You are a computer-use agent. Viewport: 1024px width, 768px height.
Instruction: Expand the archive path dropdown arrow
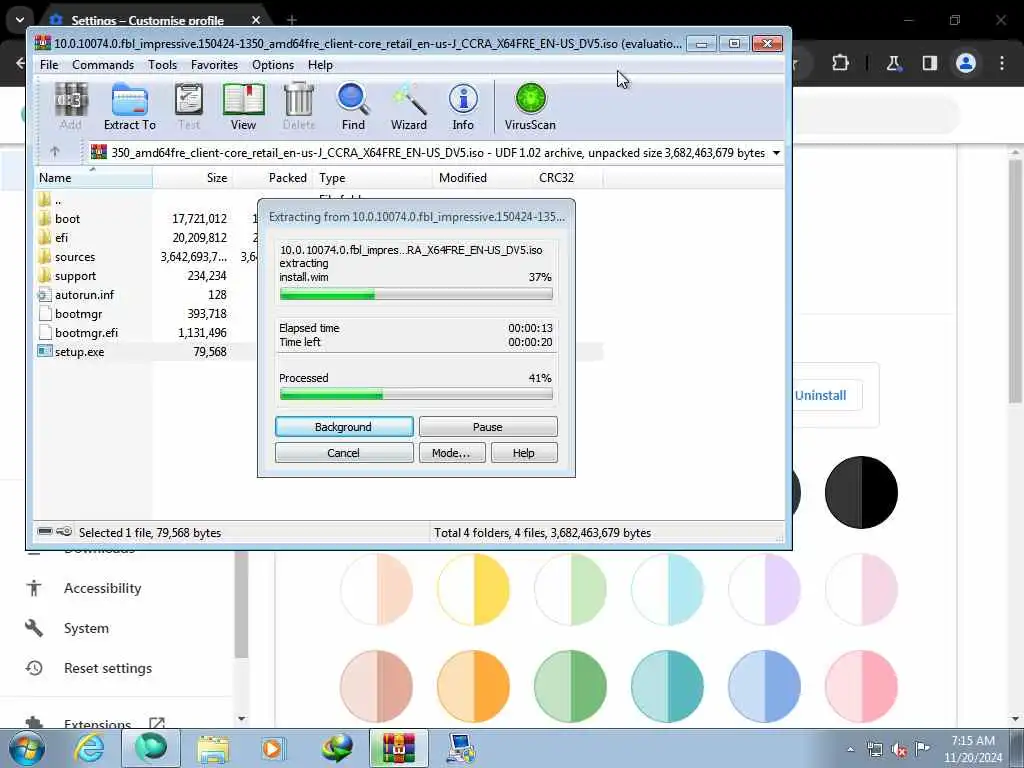point(776,153)
